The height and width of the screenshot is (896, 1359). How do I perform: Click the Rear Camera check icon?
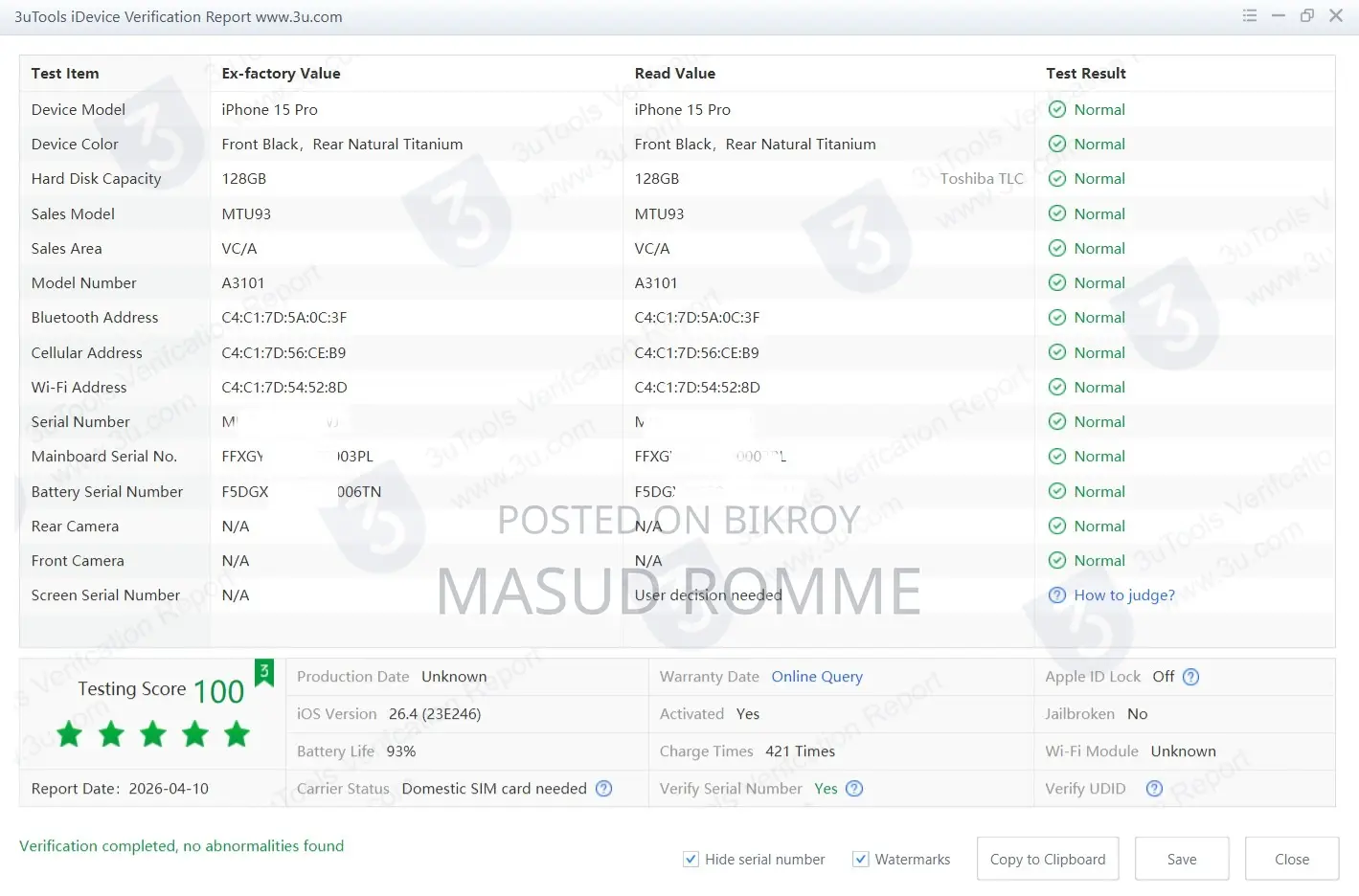point(1057,526)
